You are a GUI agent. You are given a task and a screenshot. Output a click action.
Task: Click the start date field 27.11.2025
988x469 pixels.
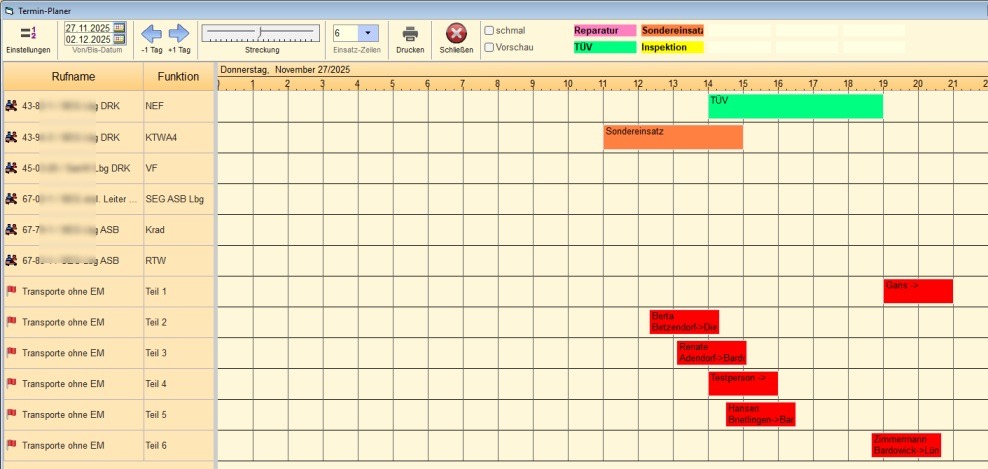tap(88, 27)
